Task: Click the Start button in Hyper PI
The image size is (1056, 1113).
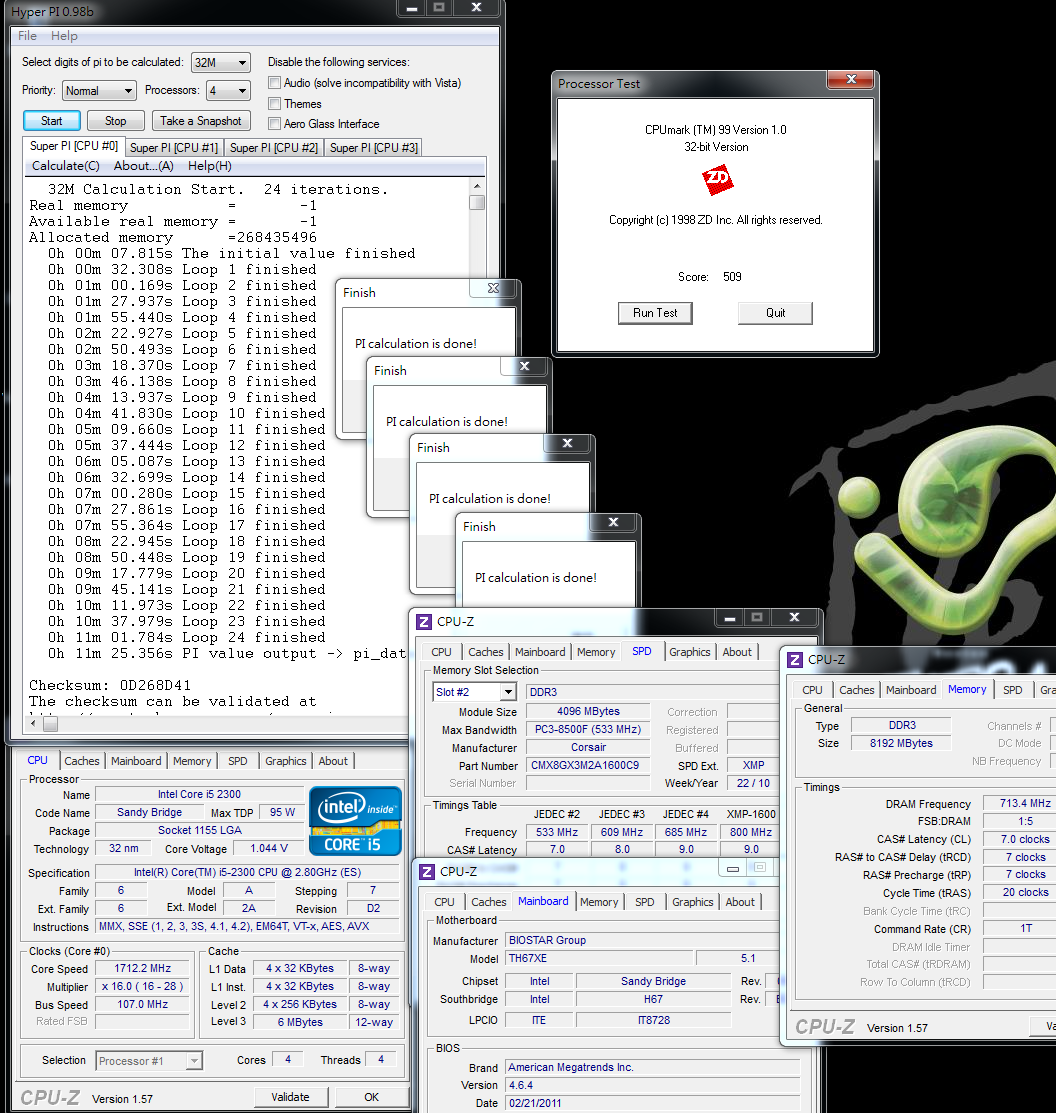Action: (x=51, y=121)
